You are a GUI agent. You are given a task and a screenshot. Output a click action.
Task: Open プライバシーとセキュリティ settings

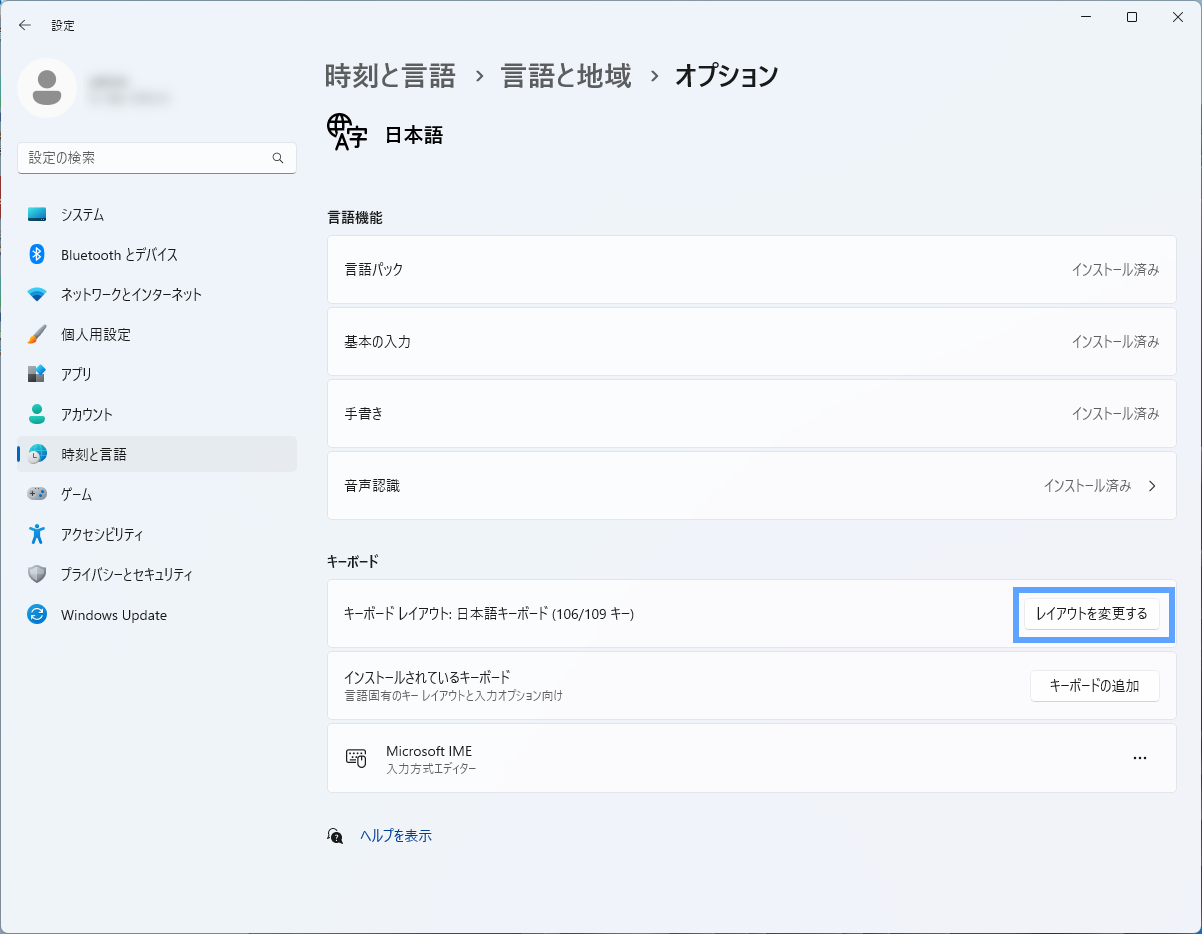[x=157, y=574]
